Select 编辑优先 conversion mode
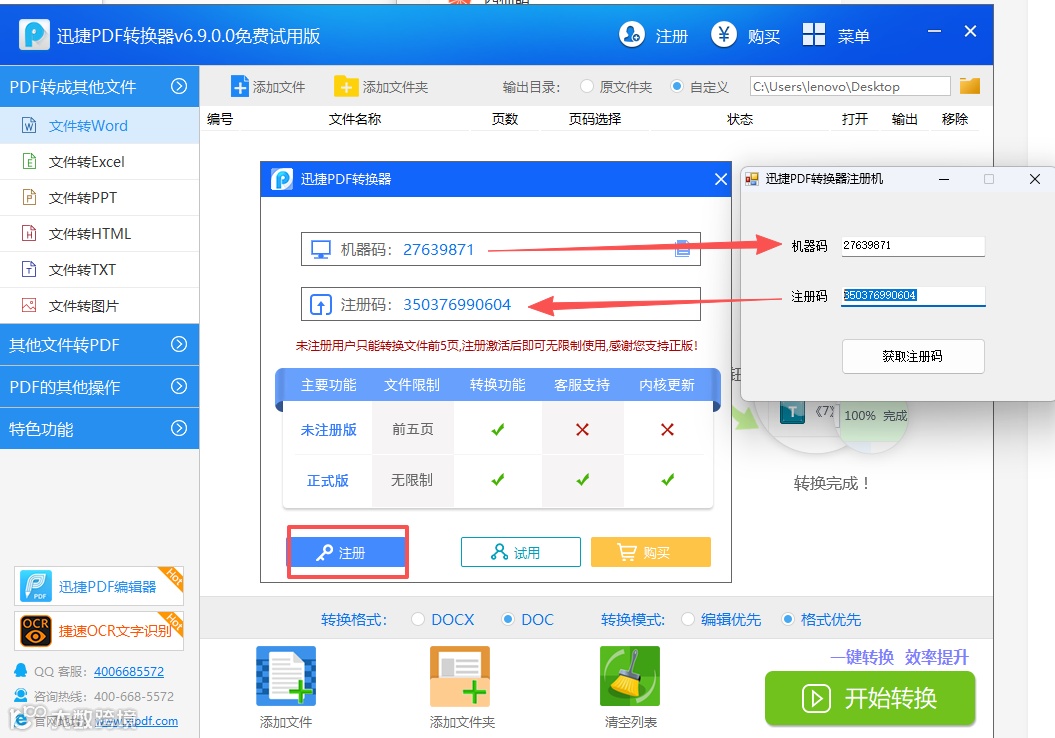 (688, 619)
